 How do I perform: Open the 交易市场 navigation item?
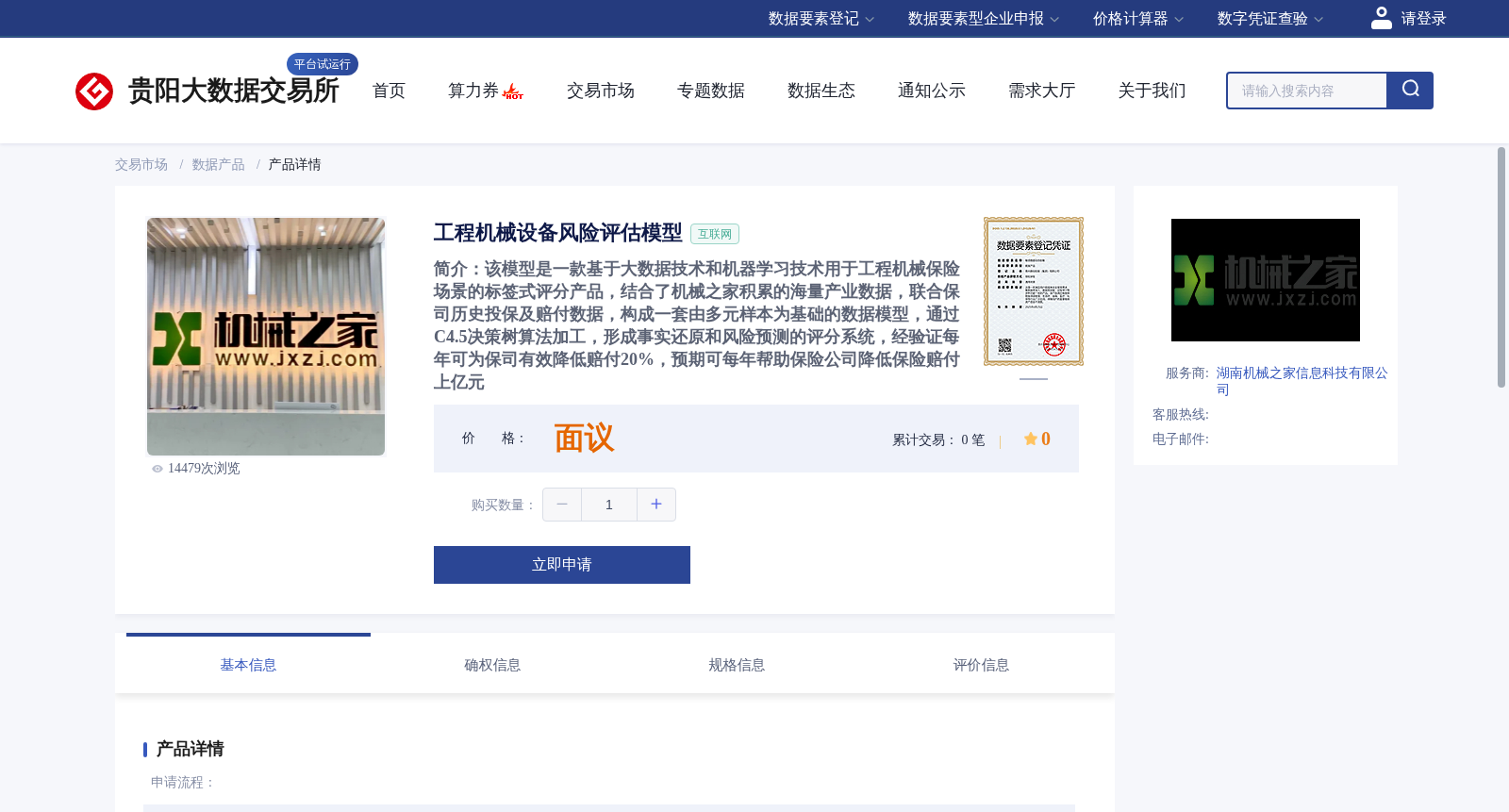[600, 91]
